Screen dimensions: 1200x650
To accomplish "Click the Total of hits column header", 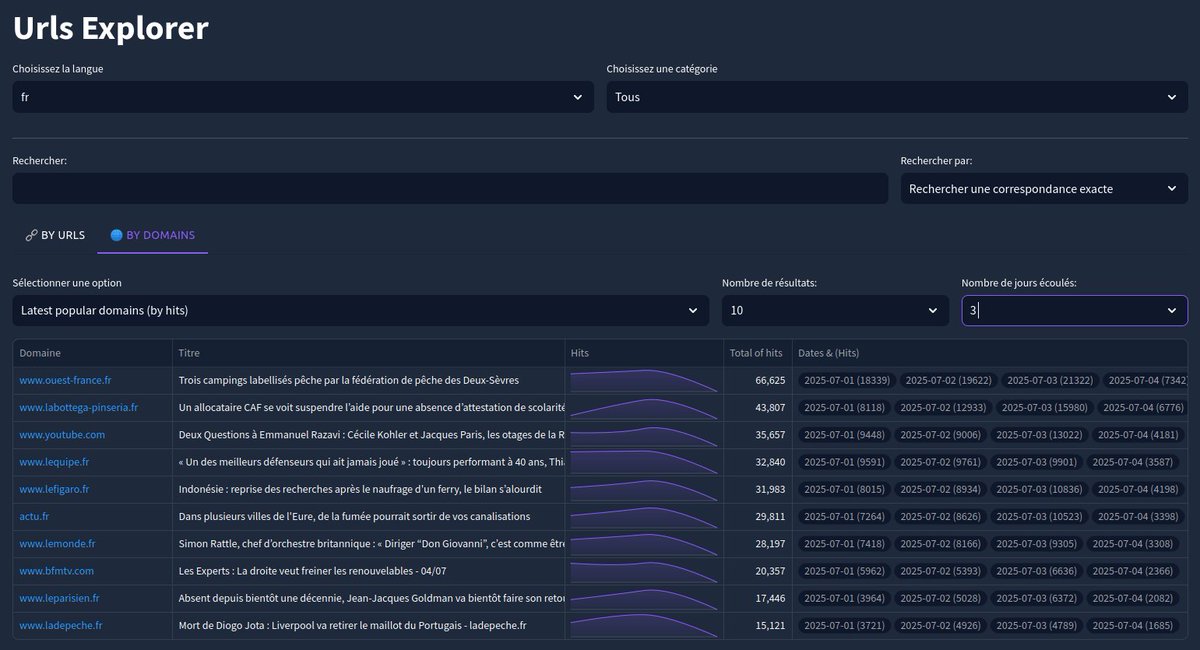I will tap(756, 353).
